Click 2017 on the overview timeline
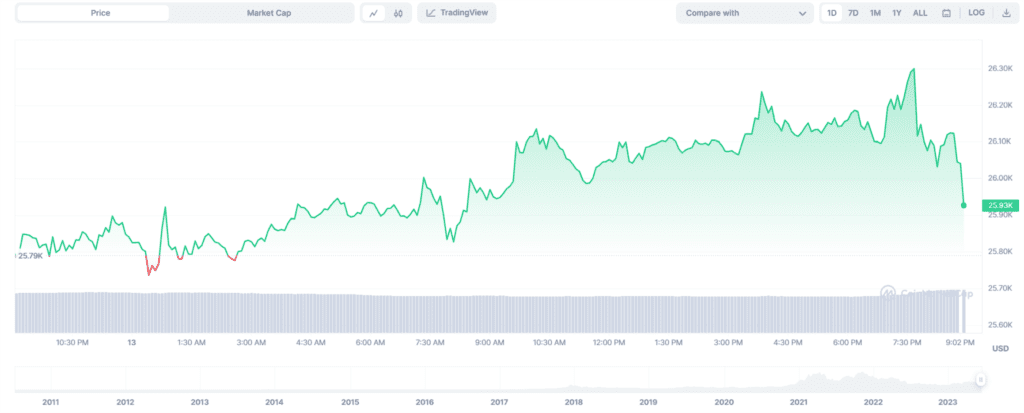The image size is (1024, 413). [500, 402]
